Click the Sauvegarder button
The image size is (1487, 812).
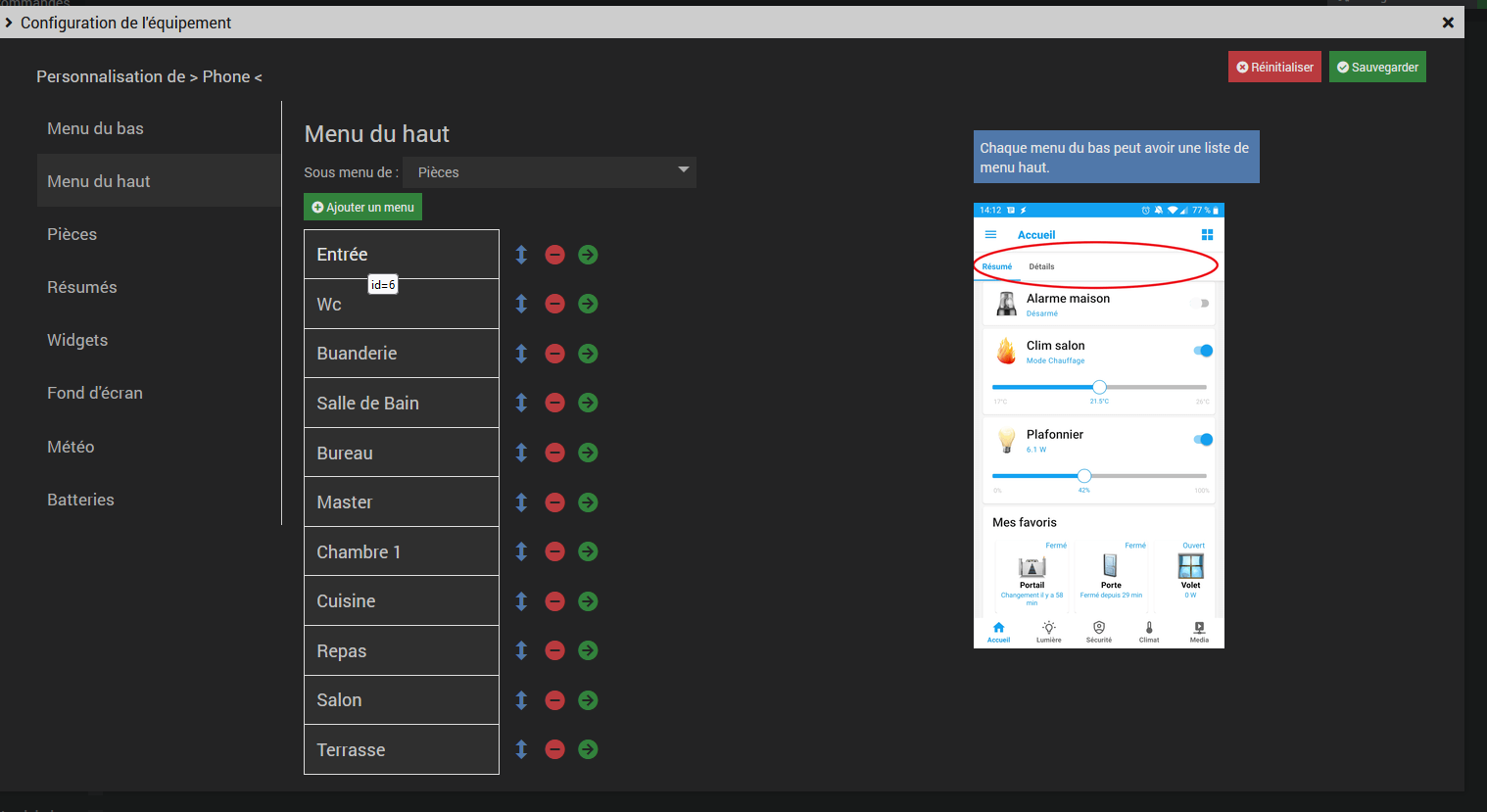click(x=1377, y=68)
